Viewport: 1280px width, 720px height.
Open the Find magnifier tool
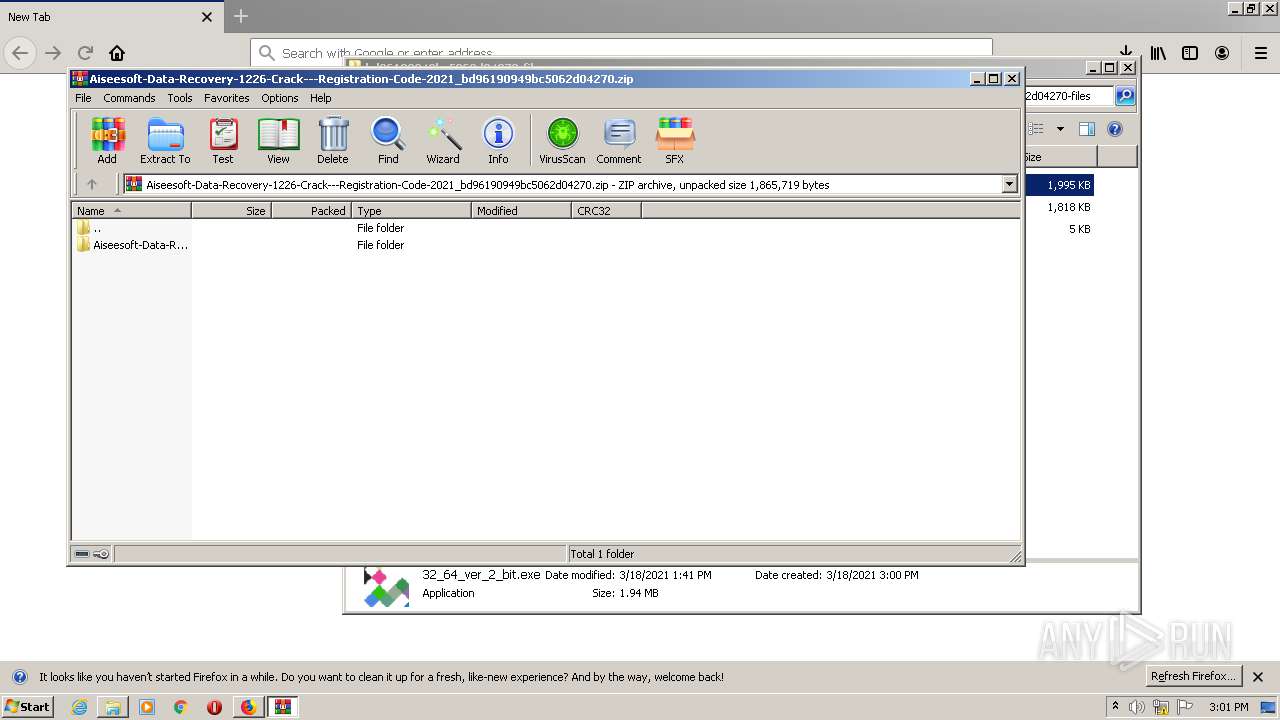388,140
